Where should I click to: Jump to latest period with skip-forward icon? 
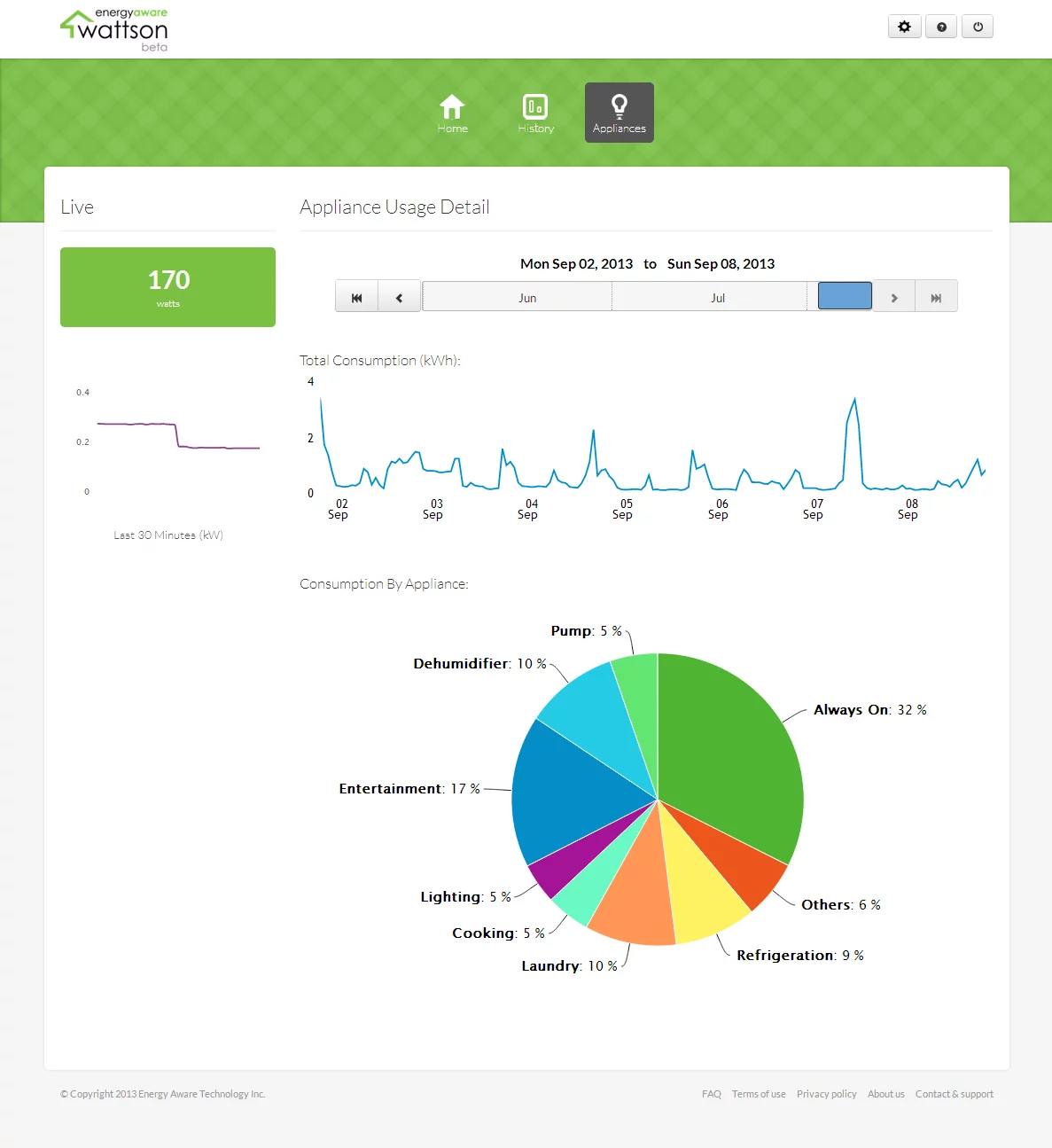pyautogui.click(x=936, y=296)
